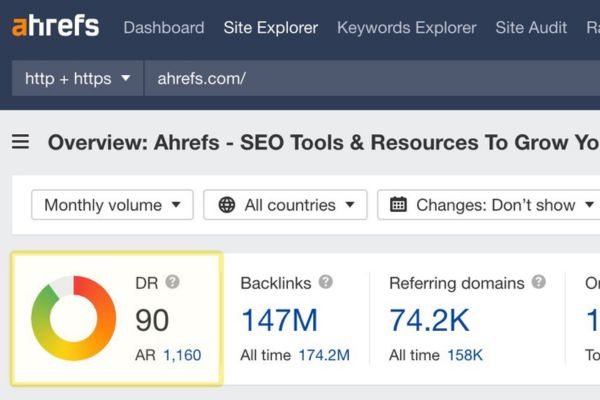Open the Monthly volume dropdown

tap(112, 205)
